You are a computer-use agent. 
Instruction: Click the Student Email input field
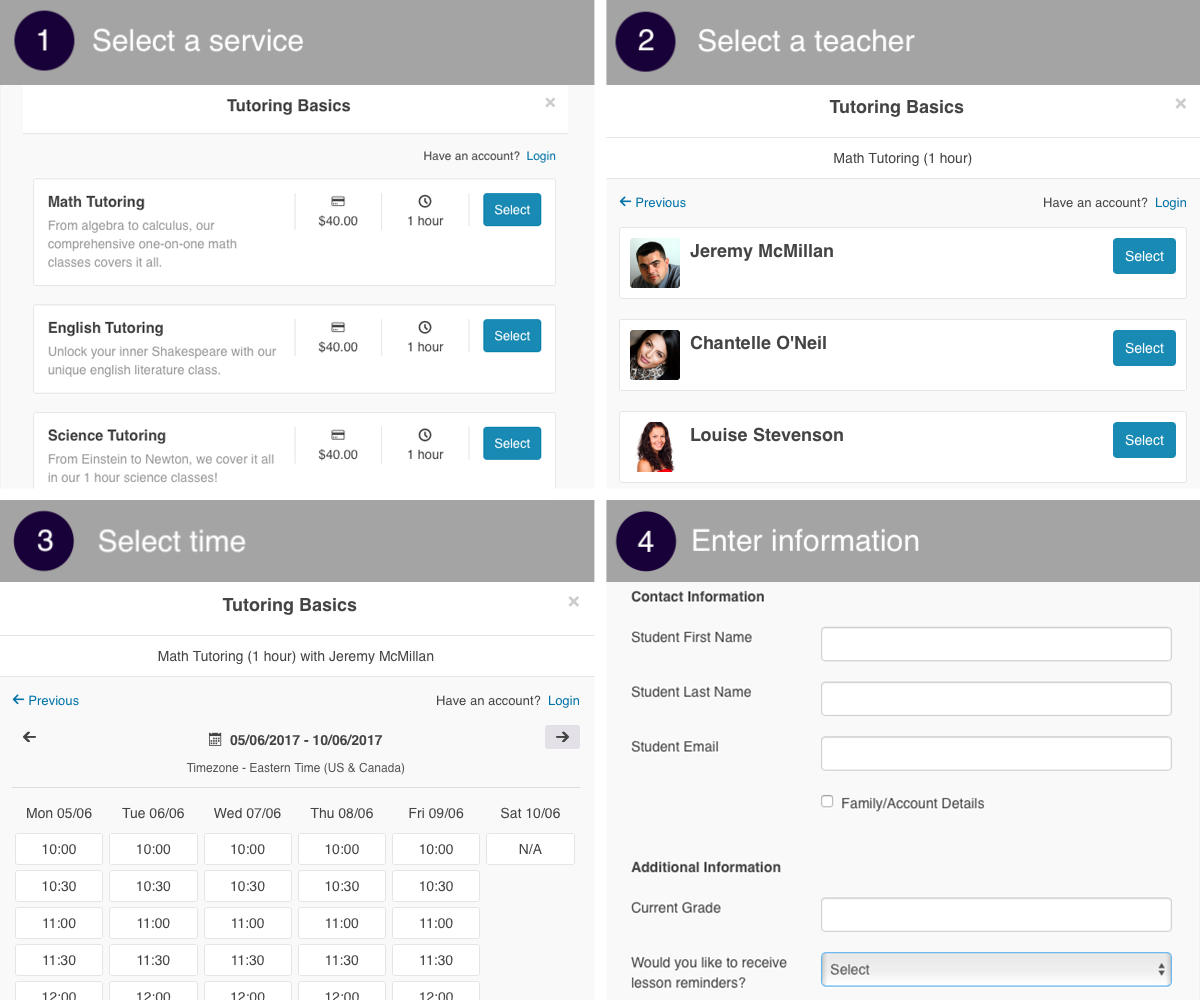click(996, 754)
